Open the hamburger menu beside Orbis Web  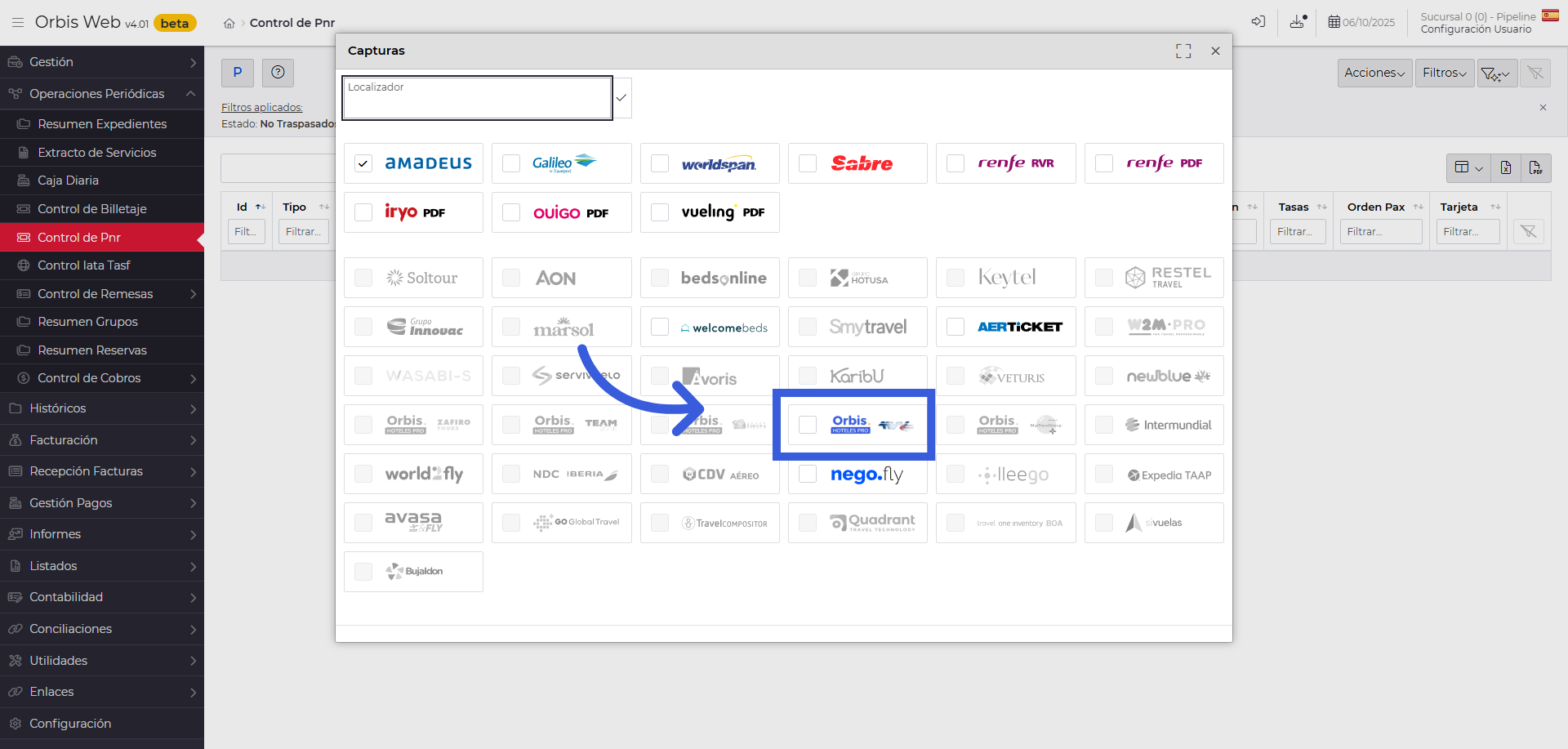point(18,23)
